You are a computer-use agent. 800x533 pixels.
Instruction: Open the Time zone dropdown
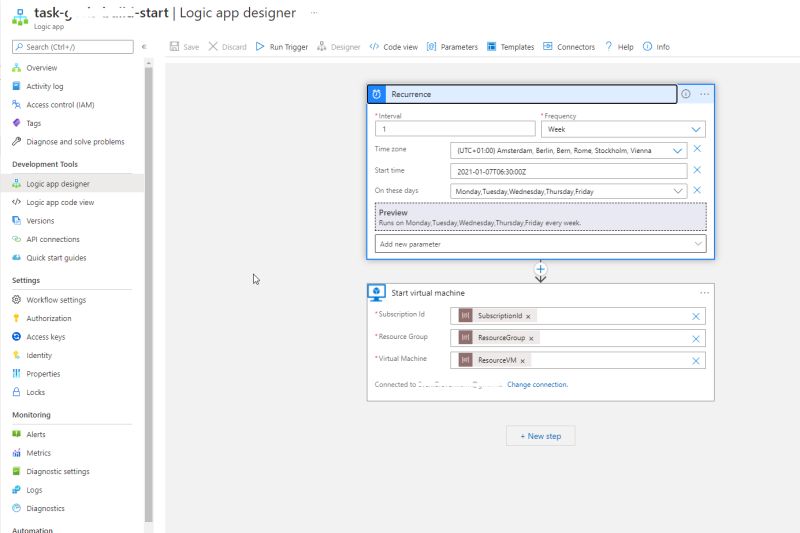(x=568, y=150)
